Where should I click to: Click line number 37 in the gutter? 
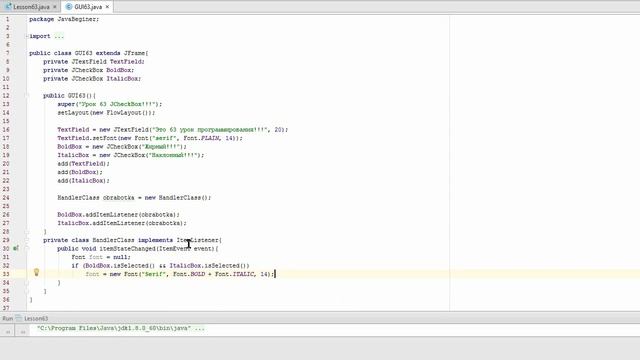click(6, 308)
